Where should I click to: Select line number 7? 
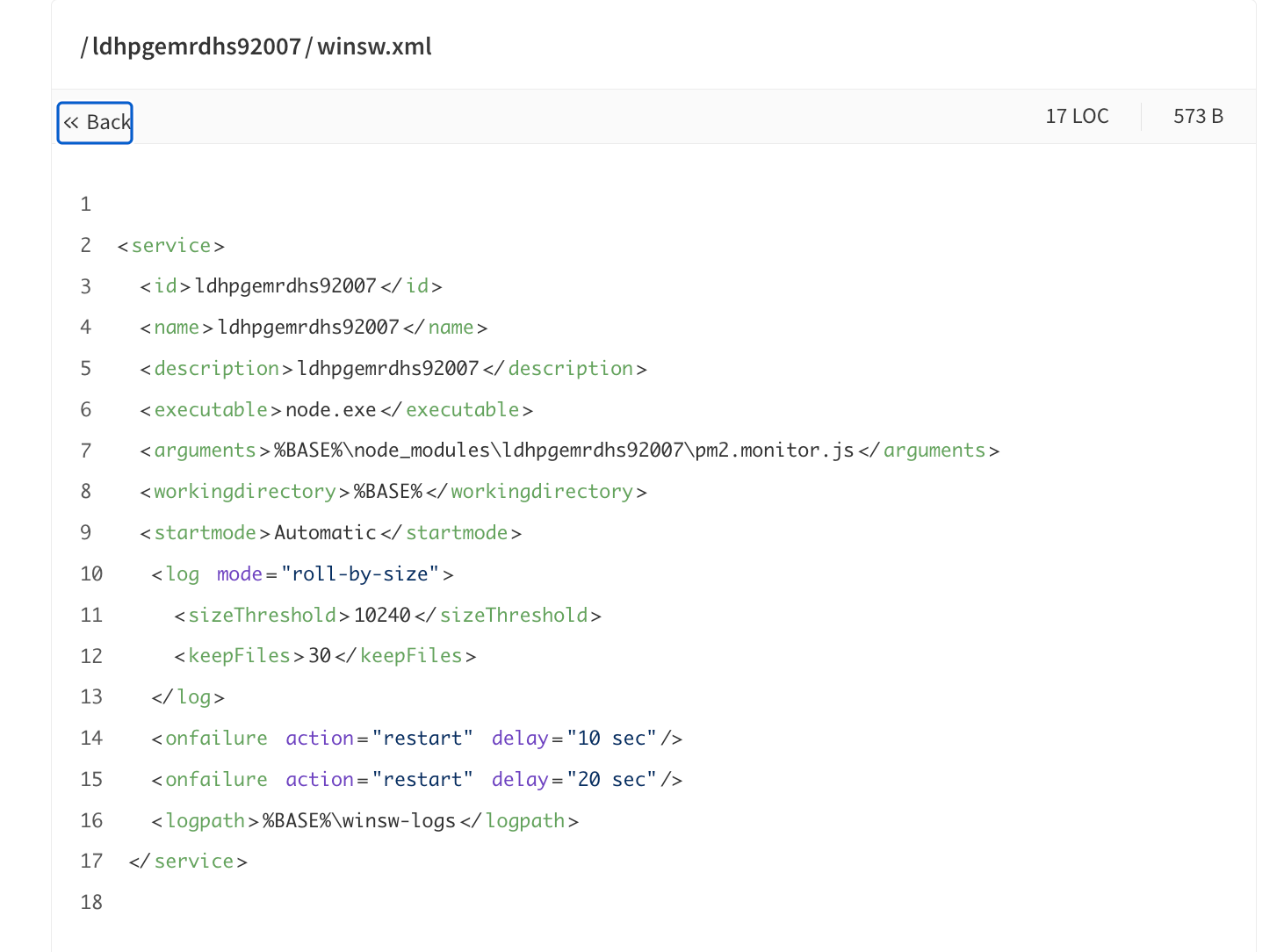pos(86,451)
